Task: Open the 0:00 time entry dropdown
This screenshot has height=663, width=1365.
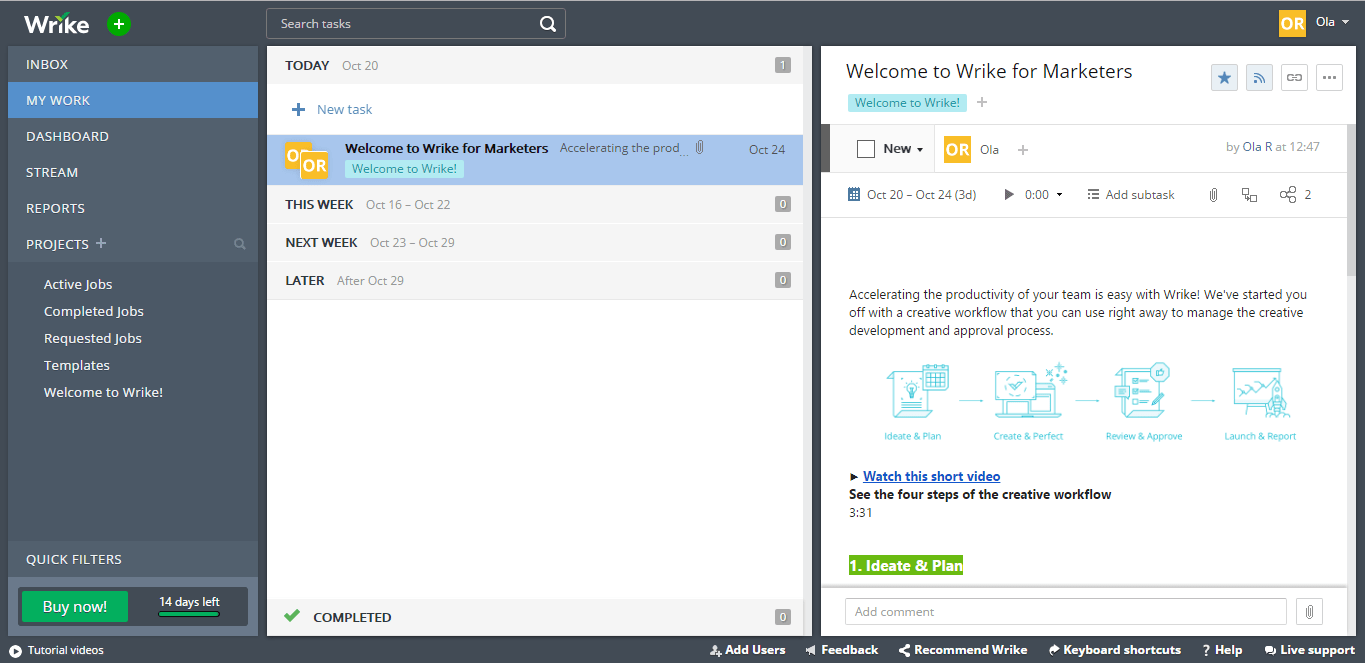Action: click(x=1044, y=194)
